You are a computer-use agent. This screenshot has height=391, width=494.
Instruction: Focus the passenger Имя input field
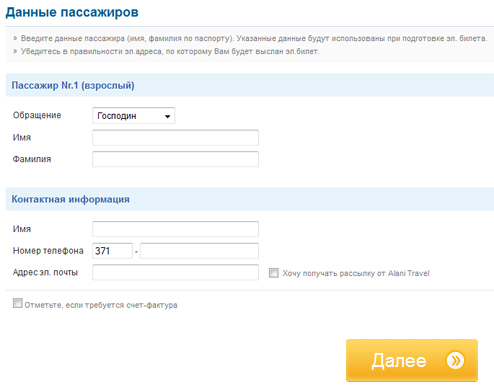point(175,138)
